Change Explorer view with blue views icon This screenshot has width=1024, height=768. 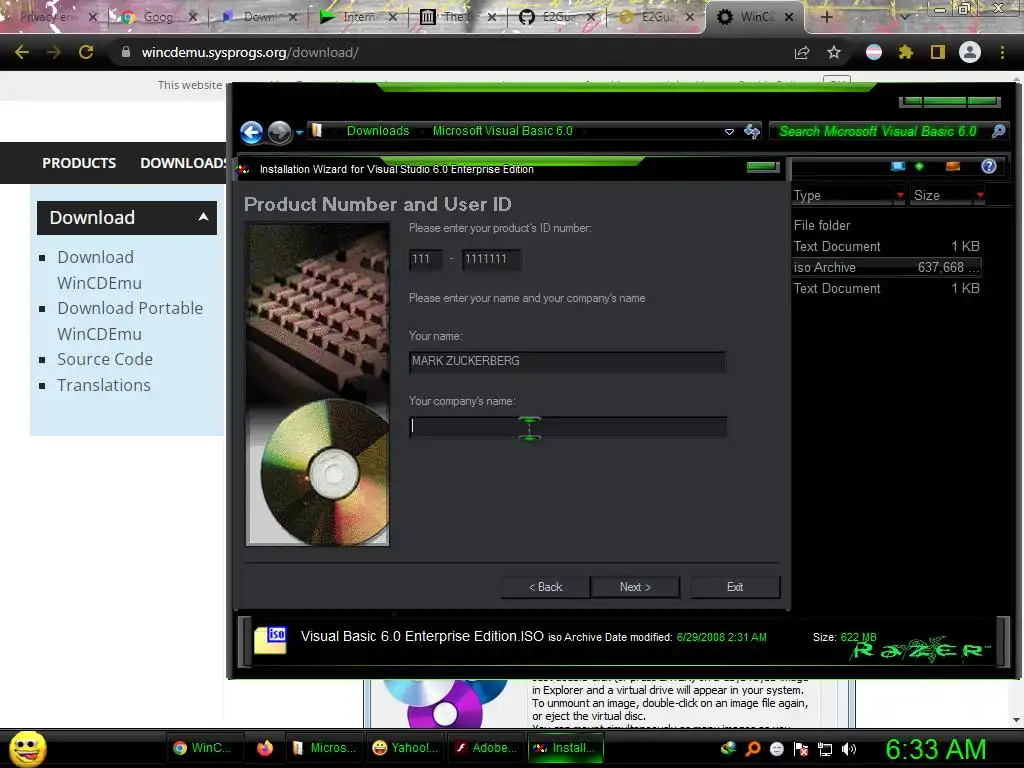pos(898,167)
